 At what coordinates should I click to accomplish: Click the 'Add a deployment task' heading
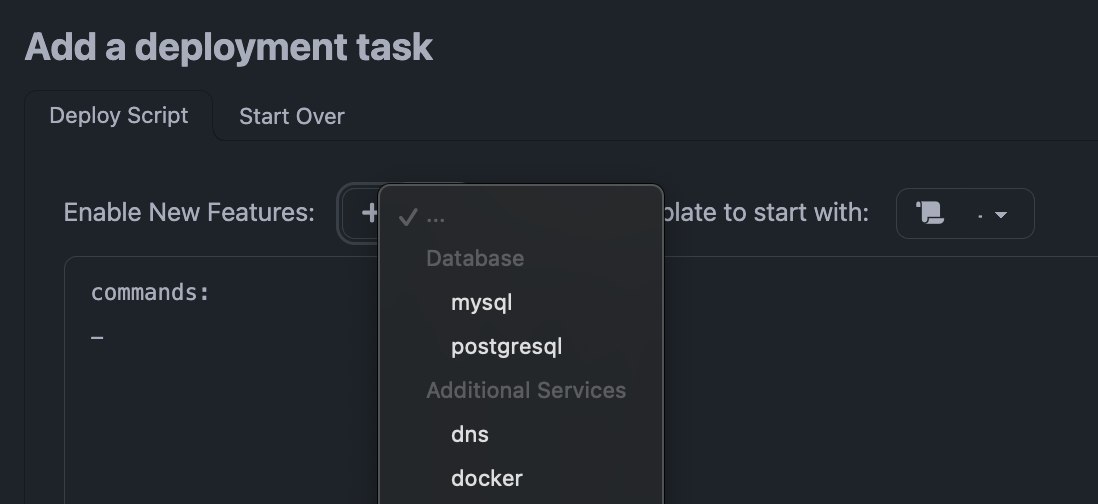pos(228,47)
